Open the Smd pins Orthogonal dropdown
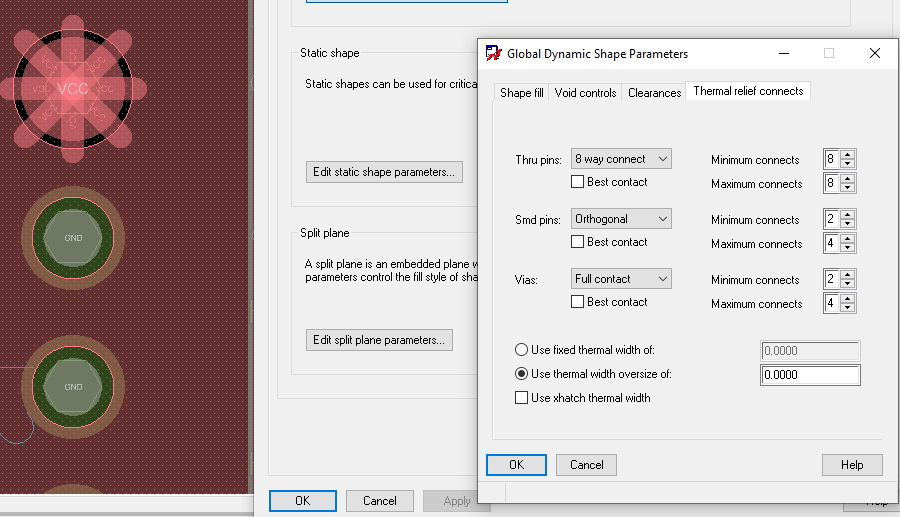Viewport: 900px width, 517px height. click(x=621, y=219)
